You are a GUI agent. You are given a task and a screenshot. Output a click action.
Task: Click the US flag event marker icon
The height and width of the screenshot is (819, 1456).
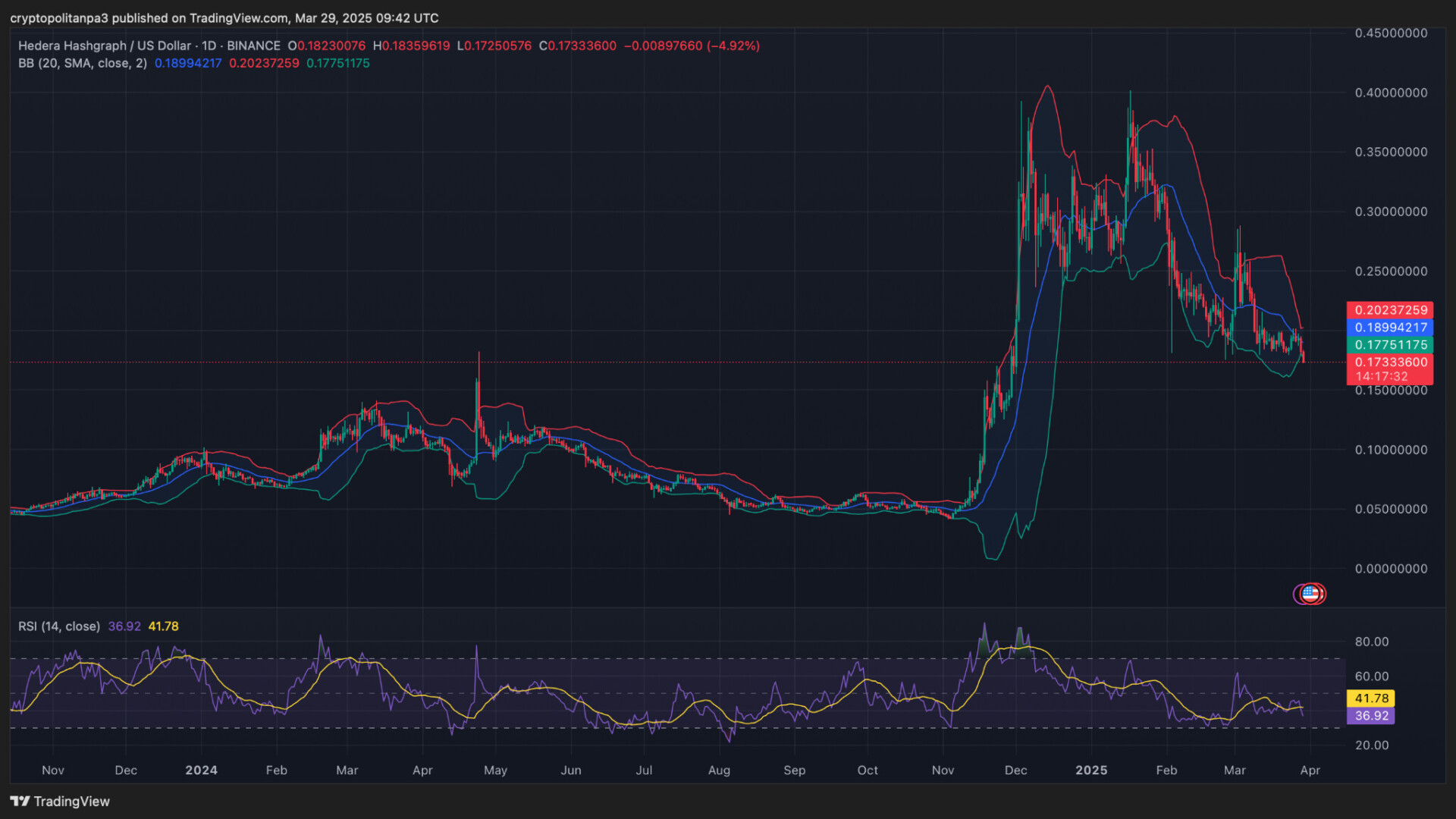pyautogui.click(x=1310, y=594)
